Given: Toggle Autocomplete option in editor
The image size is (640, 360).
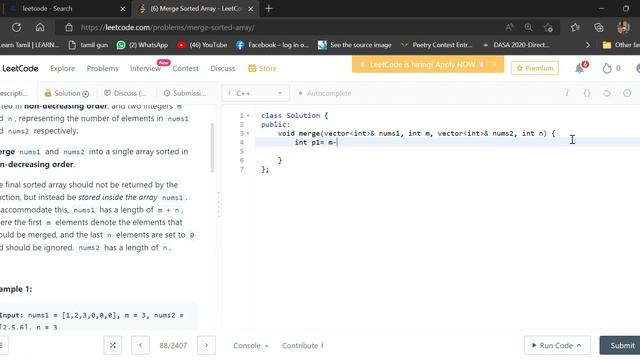Looking at the screenshot, I should click(325, 93).
